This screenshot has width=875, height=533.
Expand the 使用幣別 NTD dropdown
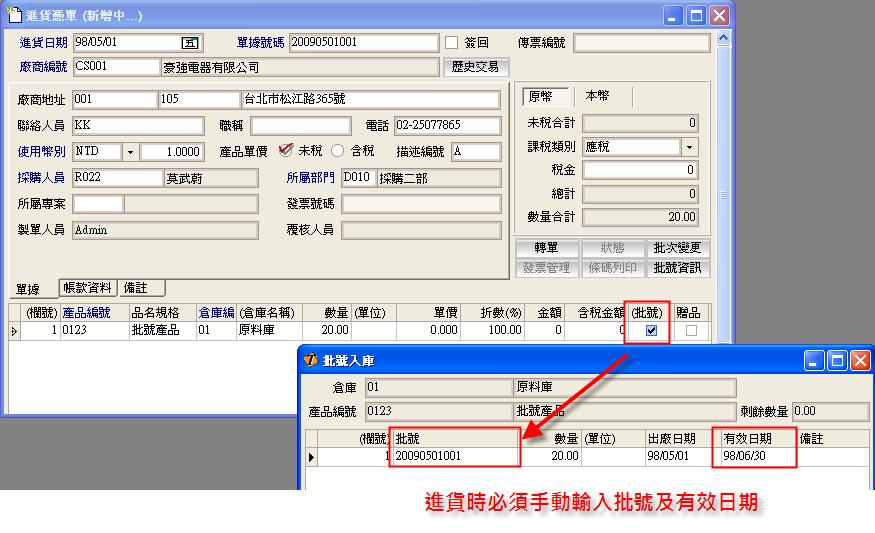coord(130,152)
